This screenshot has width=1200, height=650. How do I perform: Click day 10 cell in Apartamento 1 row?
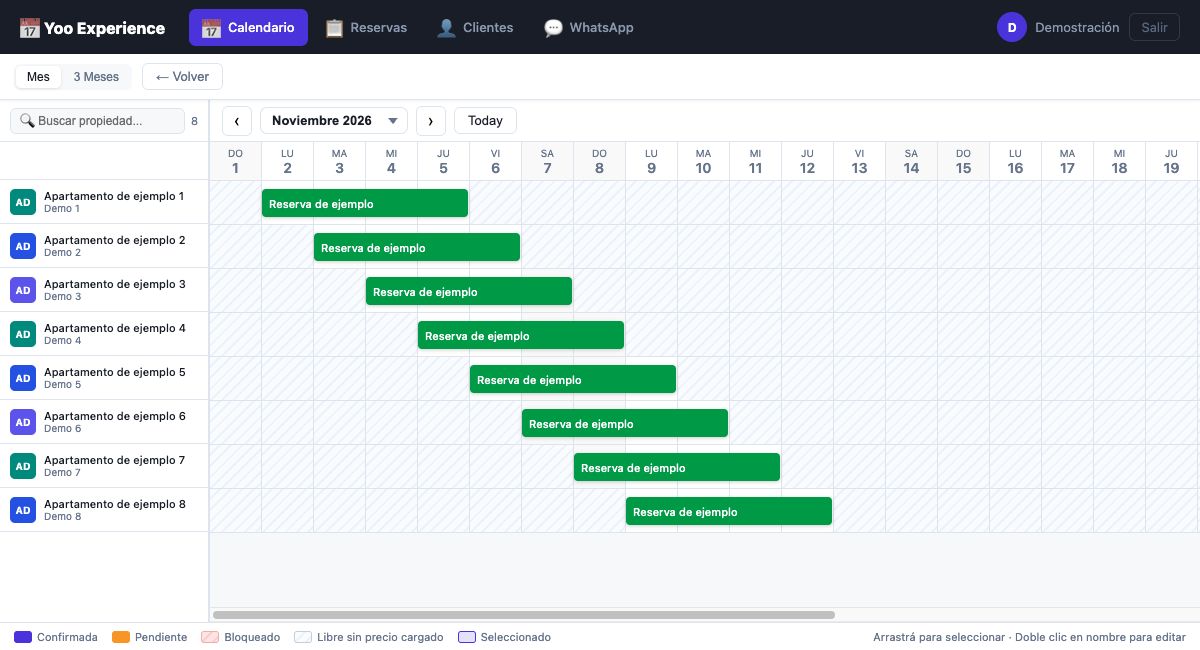pos(704,203)
